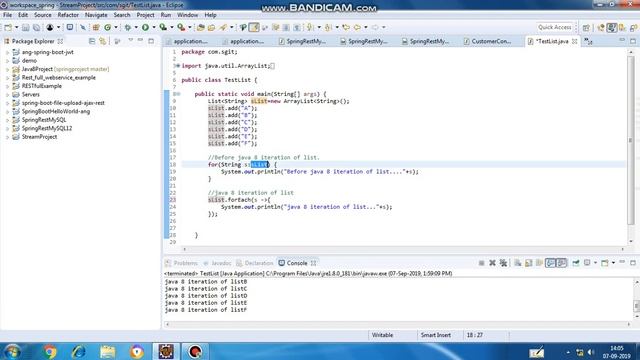Click the Open Task folder icon
This screenshot has height=360, width=640.
(x=211, y=27)
